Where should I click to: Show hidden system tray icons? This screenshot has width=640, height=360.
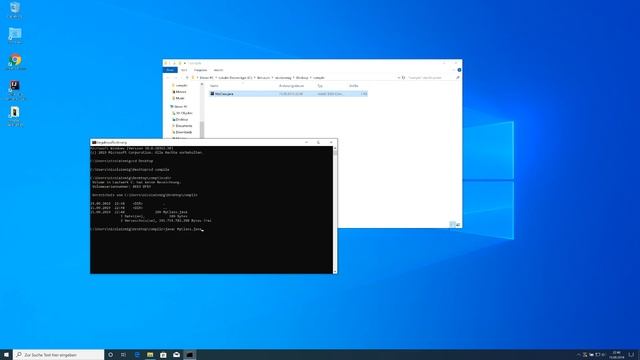click(578, 355)
